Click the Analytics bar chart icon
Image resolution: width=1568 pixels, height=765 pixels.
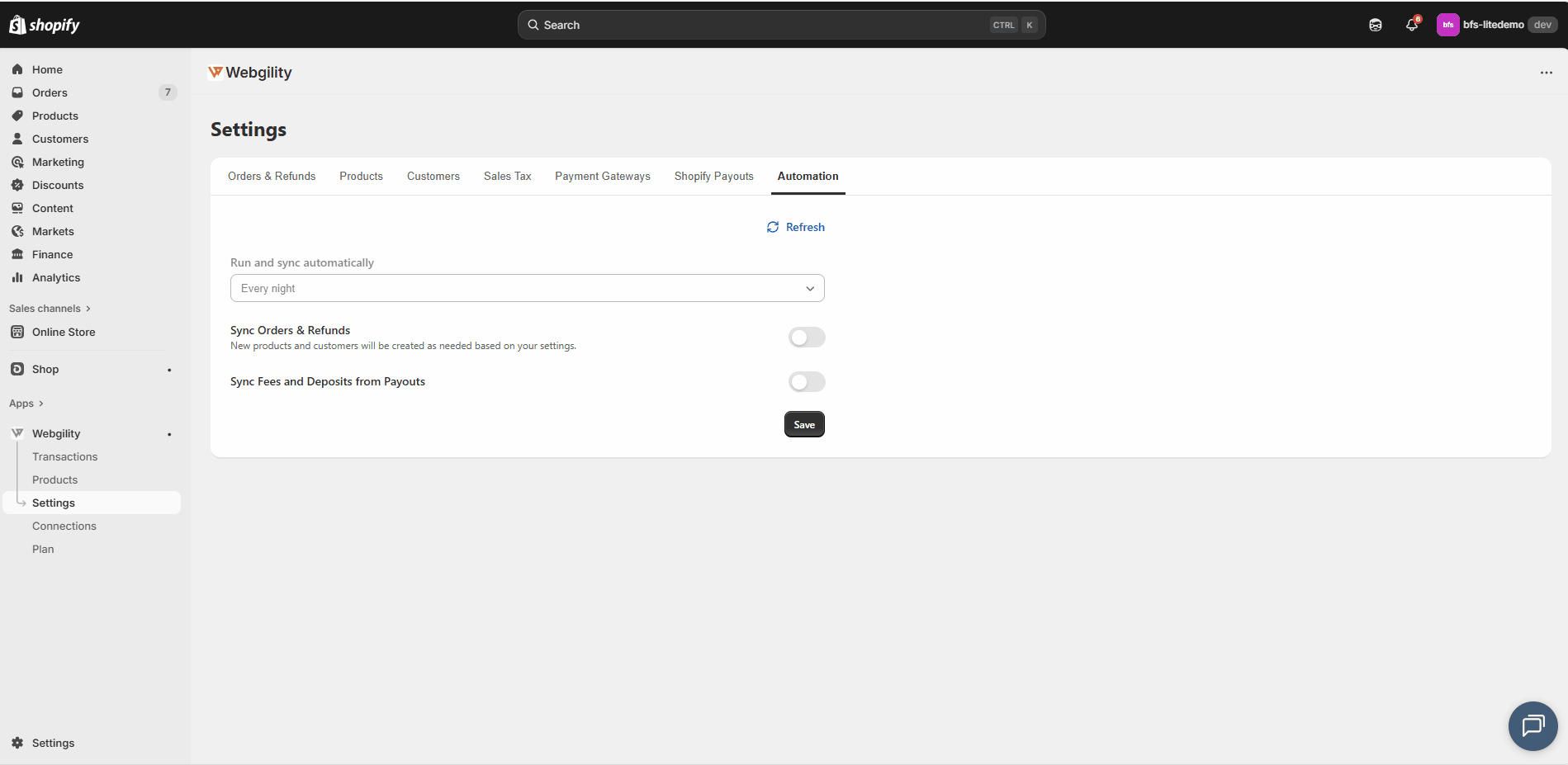(17, 277)
